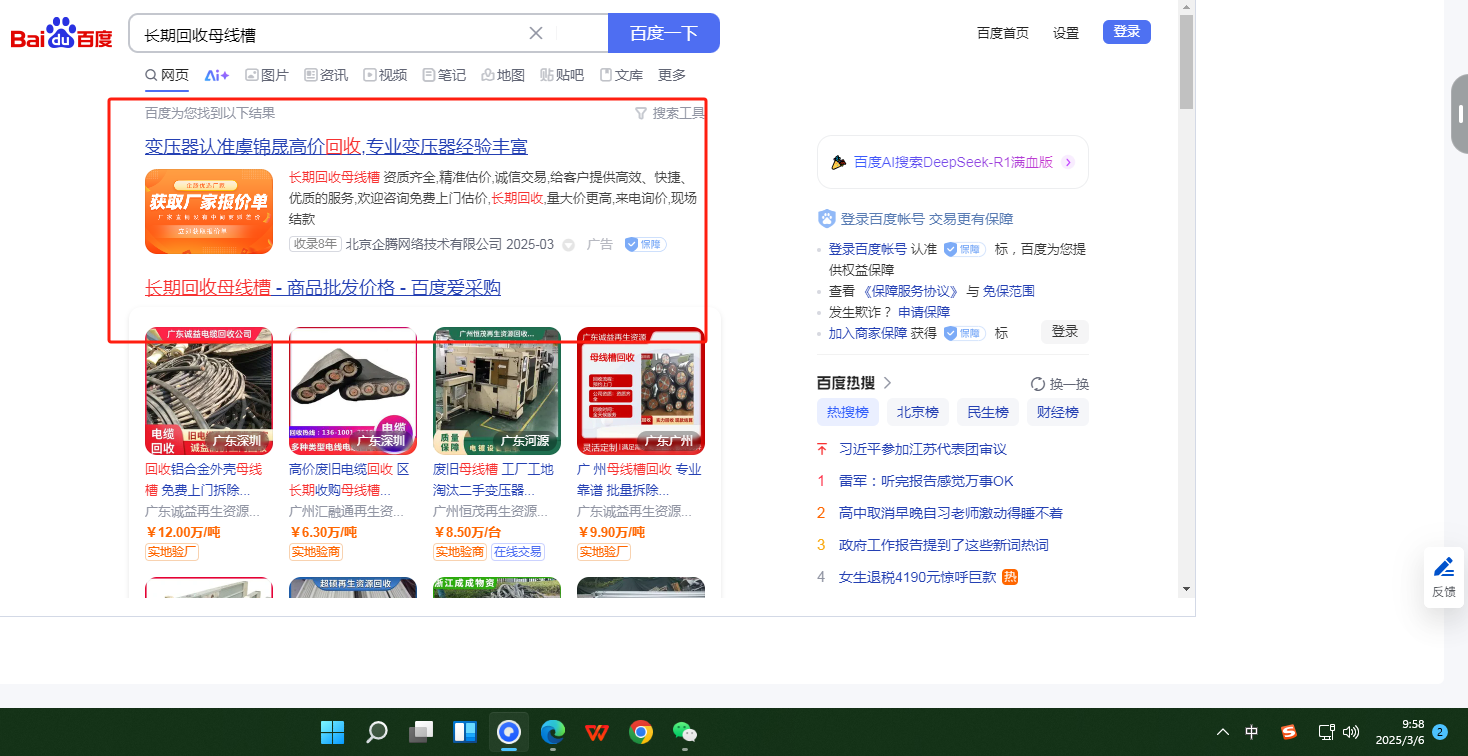Open WPS Office from the taskbar

[597, 732]
